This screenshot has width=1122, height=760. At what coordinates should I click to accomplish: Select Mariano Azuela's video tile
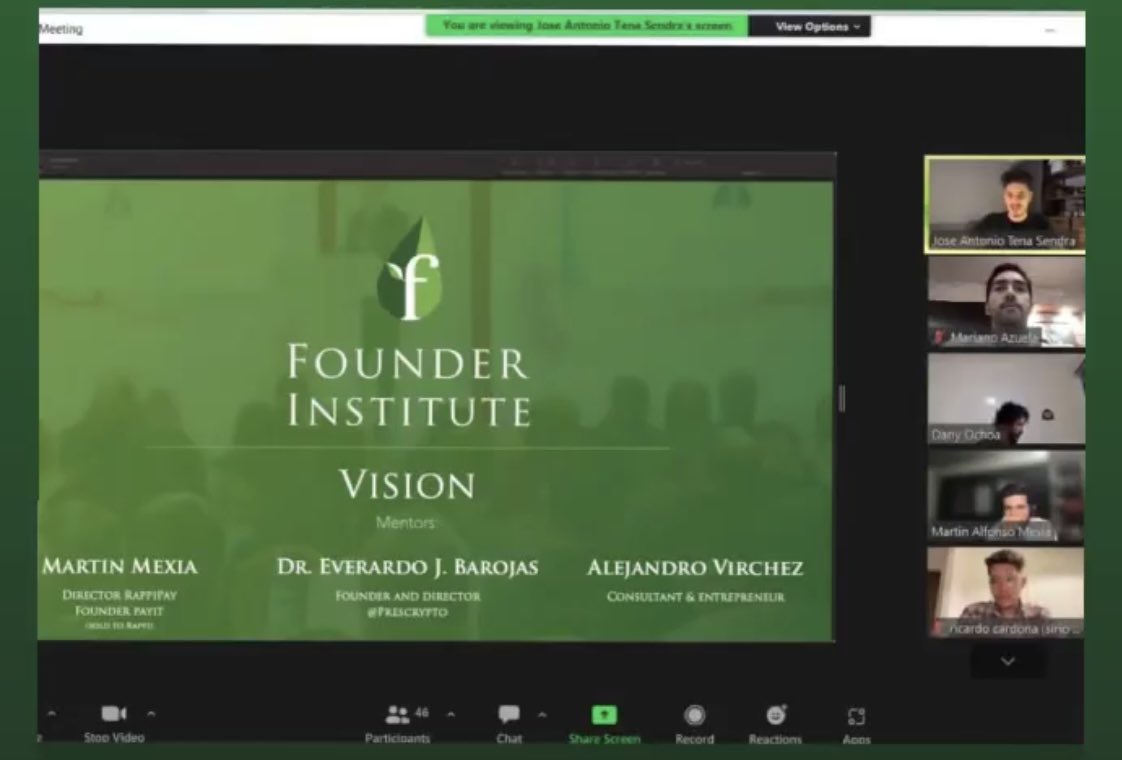1006,302
